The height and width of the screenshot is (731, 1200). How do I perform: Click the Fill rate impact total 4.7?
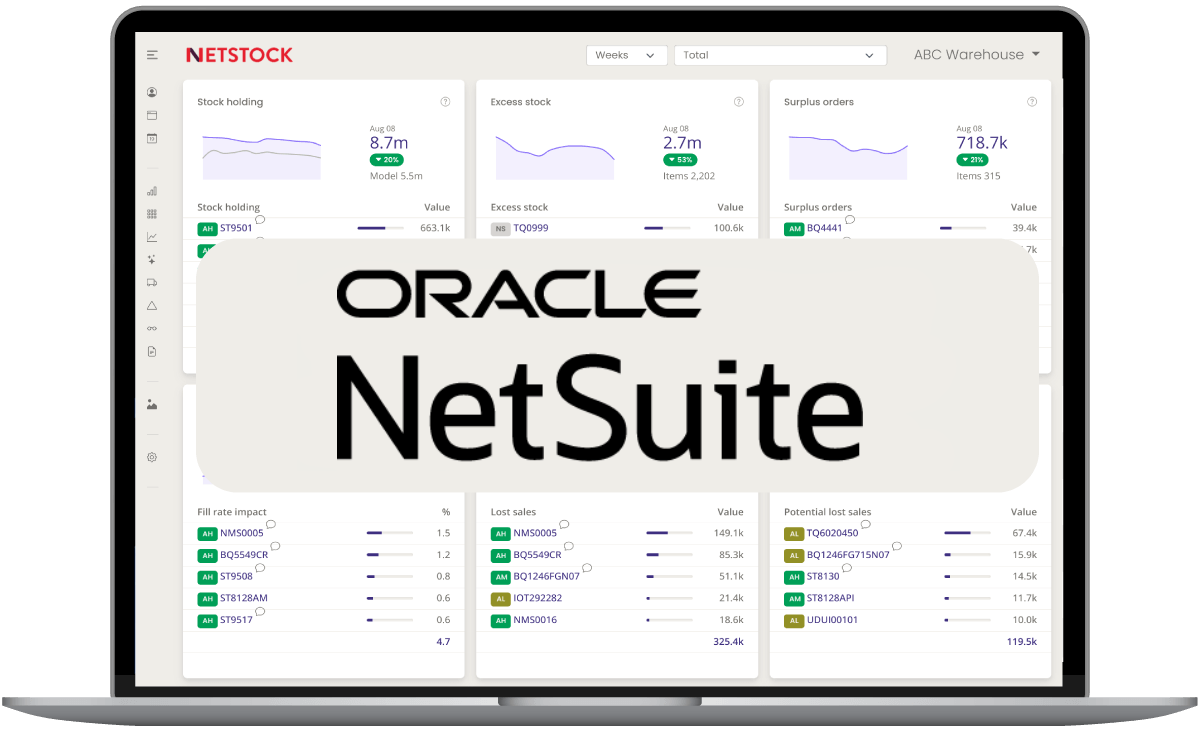pyautogui.click(x=443, y=642)
